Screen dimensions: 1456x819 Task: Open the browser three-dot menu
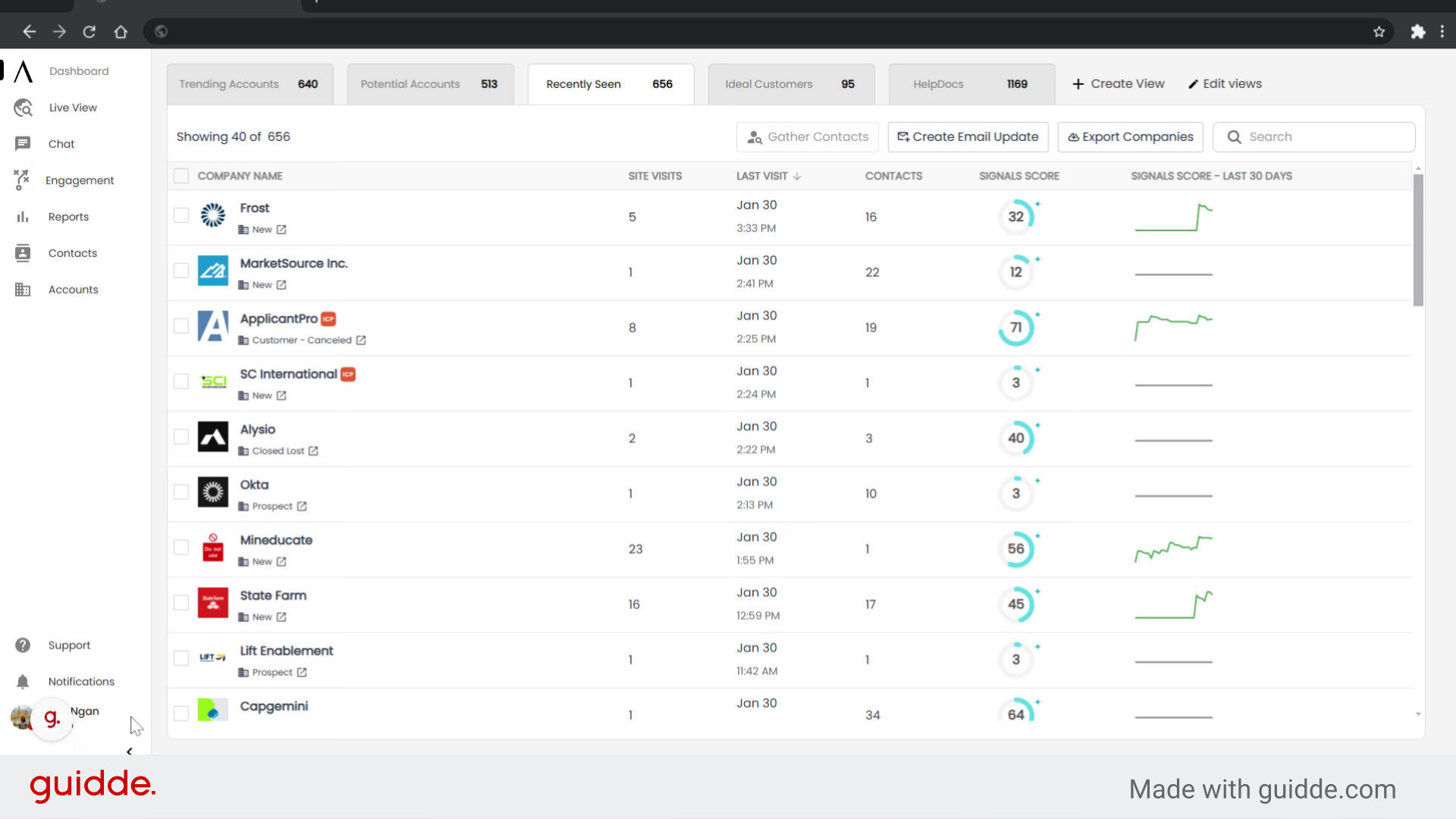click(1442, 32)
